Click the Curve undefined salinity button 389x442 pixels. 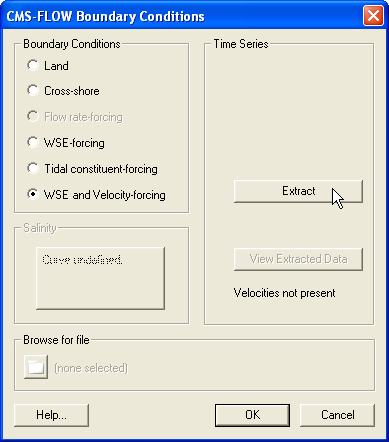pos(100,278)
